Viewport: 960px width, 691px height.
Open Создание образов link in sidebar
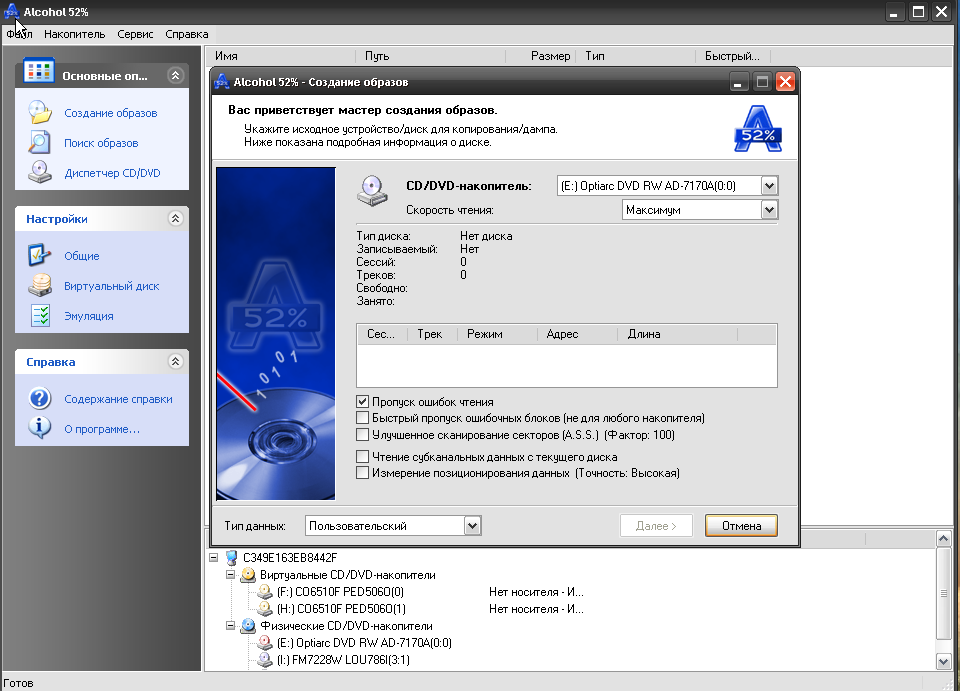tap(111, 113)
